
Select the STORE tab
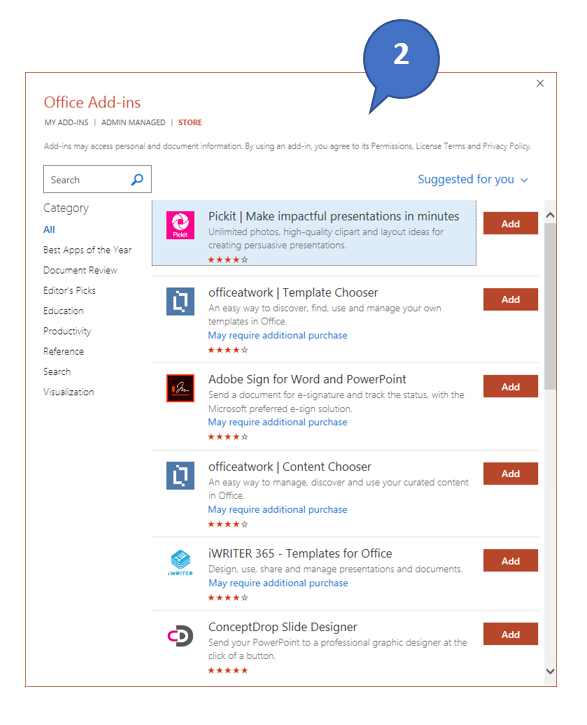point(190,123)
